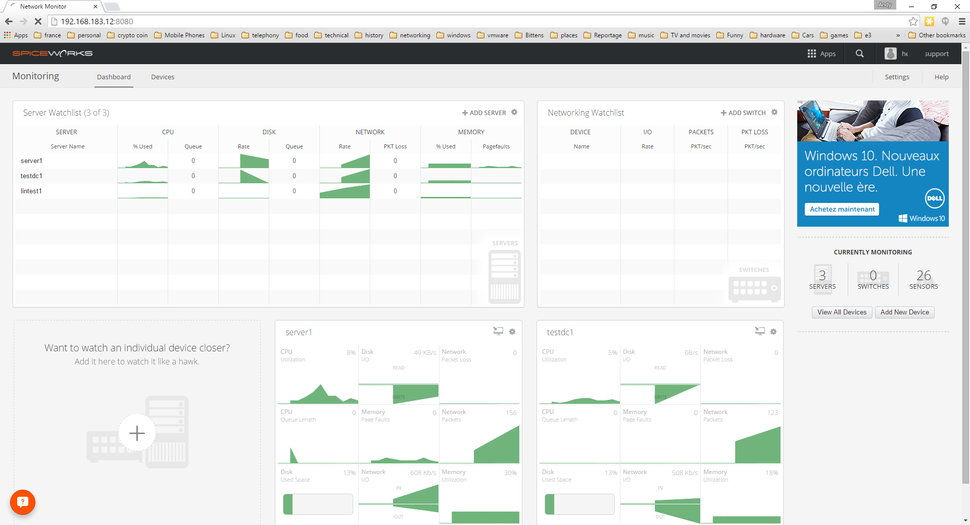Click Achetez maintenant on Dell ad
970x525 pixels.
coord(842,209)
